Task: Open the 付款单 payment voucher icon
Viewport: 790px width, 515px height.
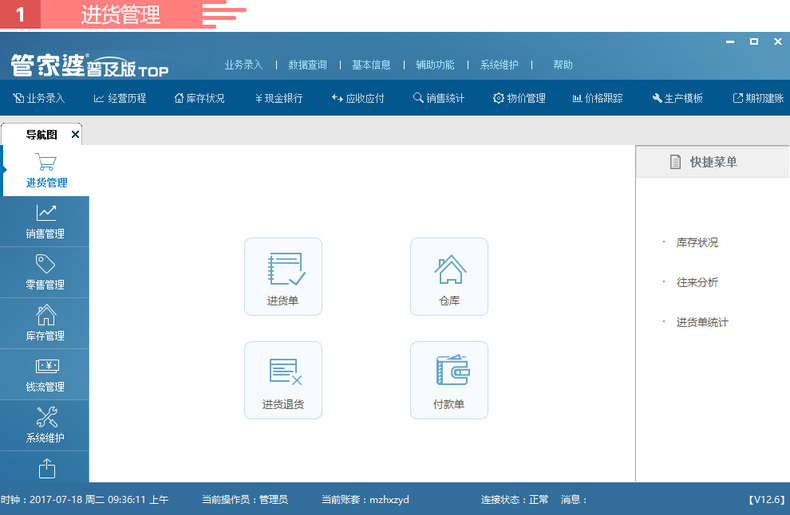Action: [449, 380]
